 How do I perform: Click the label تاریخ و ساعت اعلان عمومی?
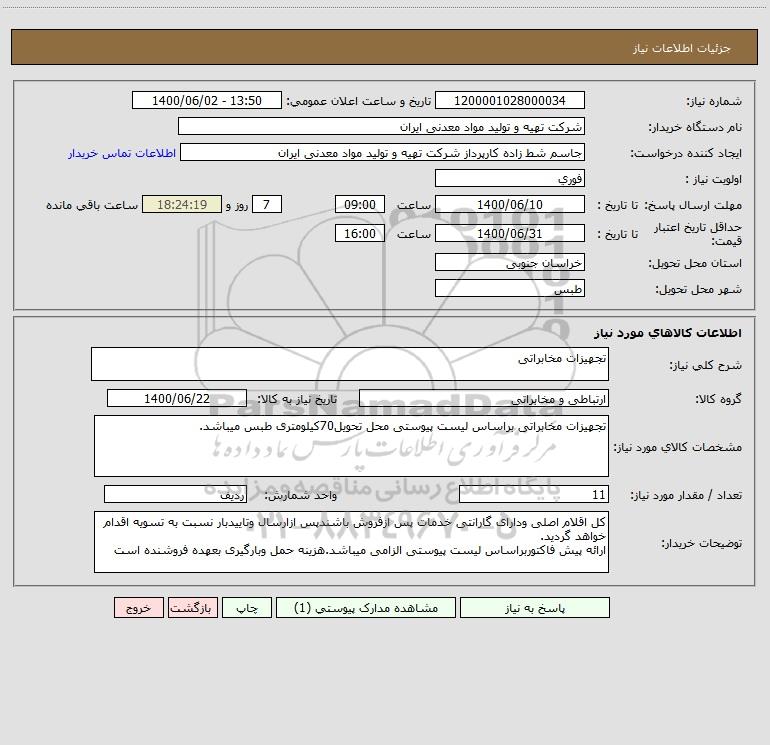(359, 102)
